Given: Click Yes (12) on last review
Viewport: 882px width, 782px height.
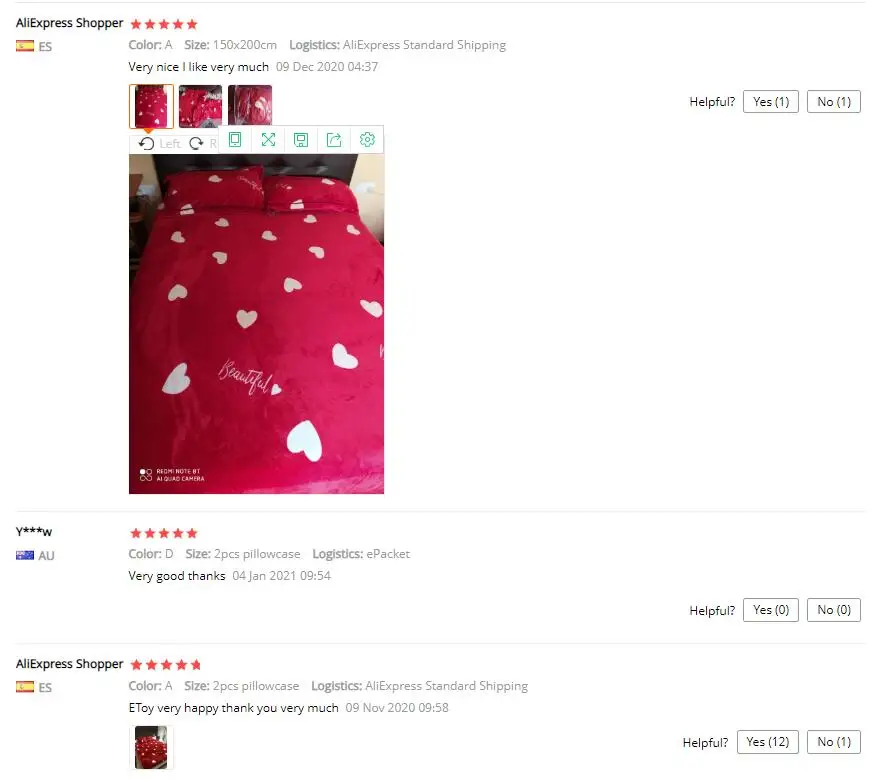Looking at the screenshot, I should click(768, 742).
